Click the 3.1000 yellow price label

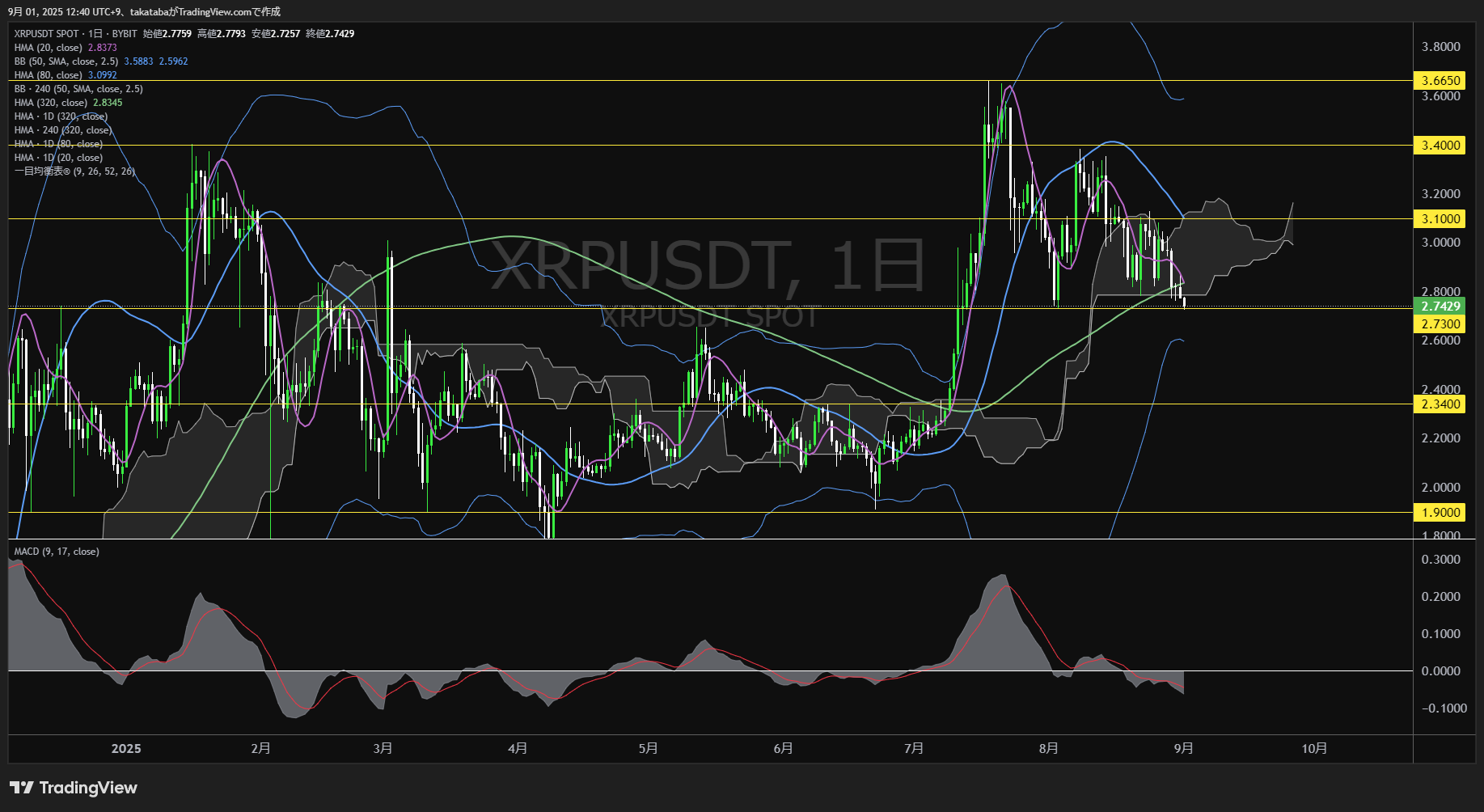pyautogui.click(x=1441, y=218)
